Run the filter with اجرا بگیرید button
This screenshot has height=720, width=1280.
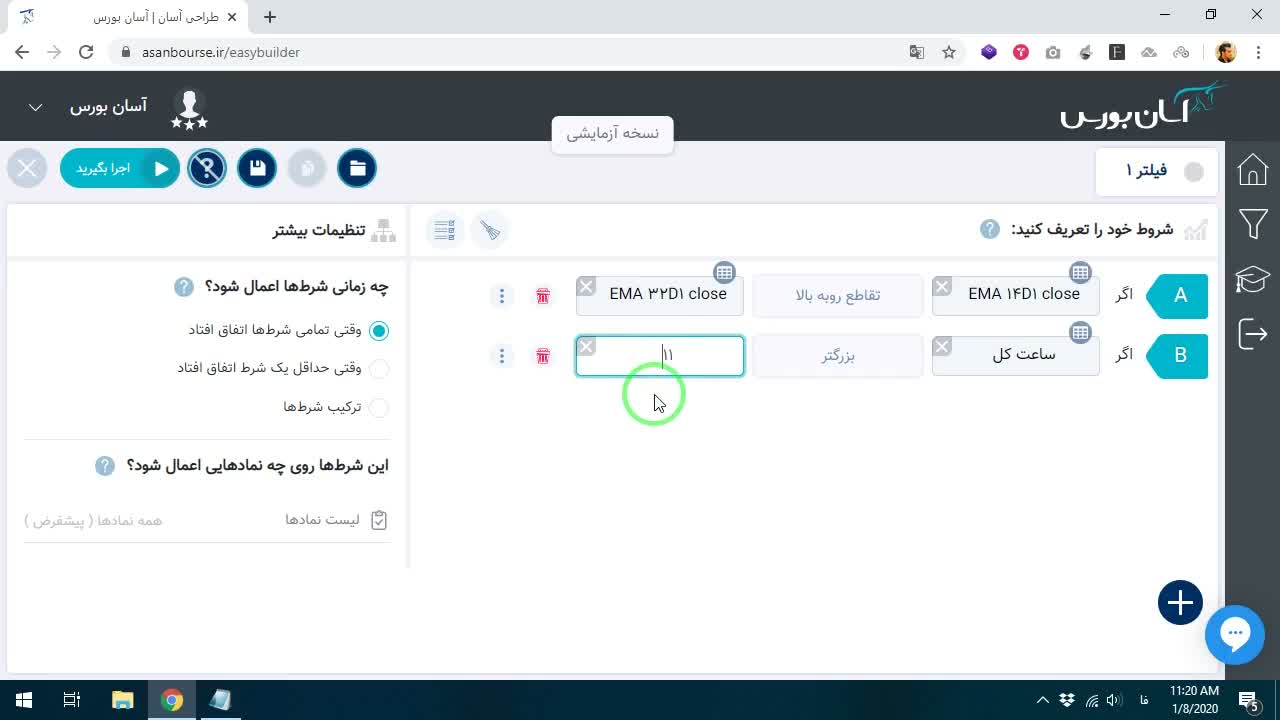point(120,168)
